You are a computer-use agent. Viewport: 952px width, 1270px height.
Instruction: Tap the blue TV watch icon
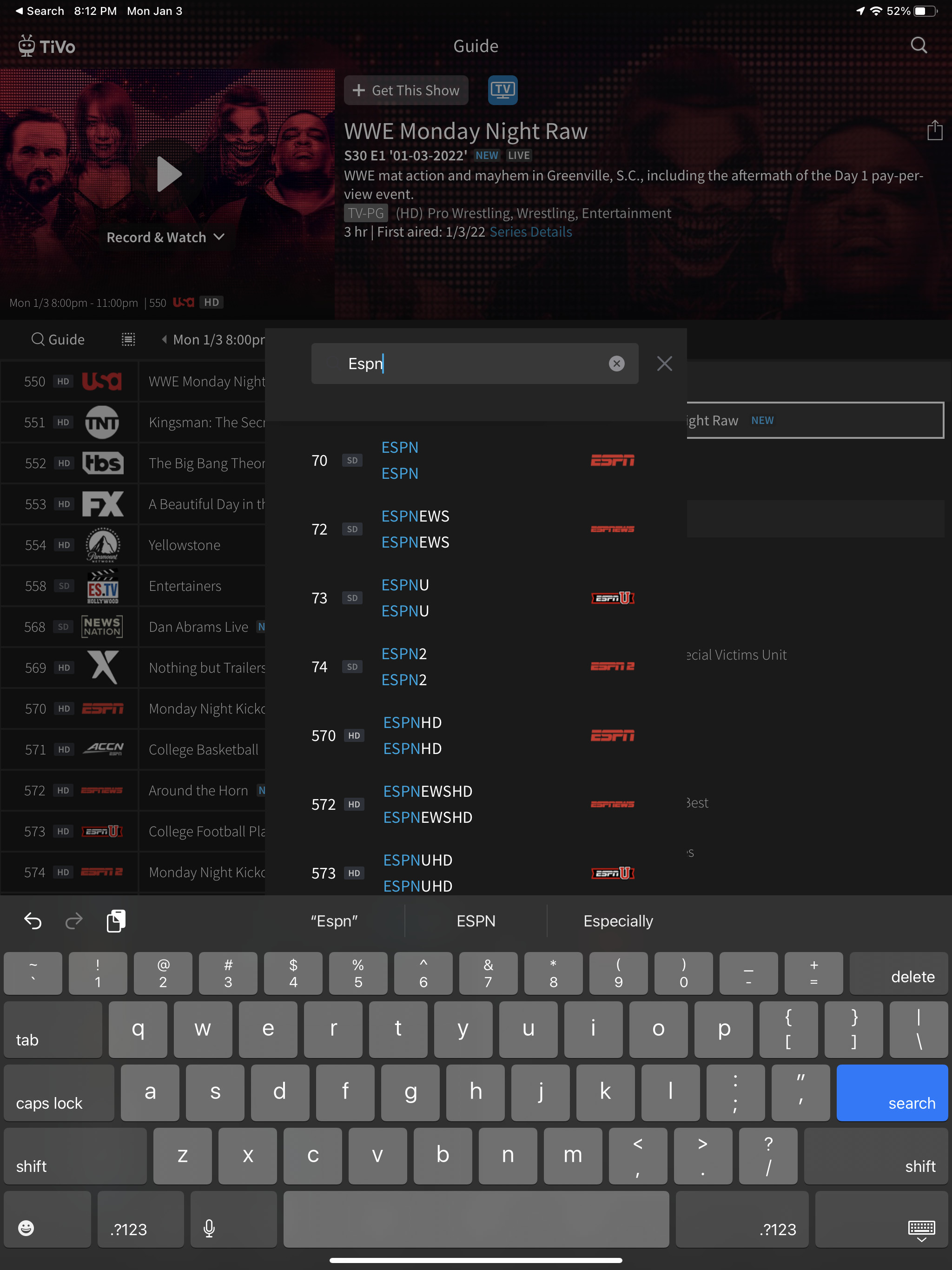point(502,90)
